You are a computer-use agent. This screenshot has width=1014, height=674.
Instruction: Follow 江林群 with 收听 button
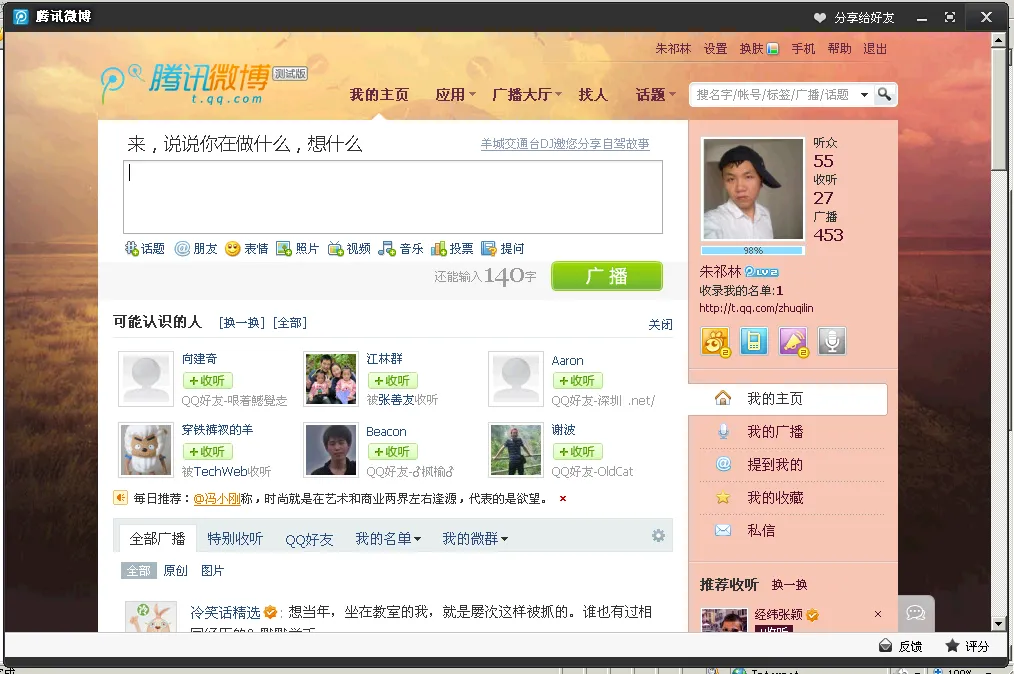392,381
